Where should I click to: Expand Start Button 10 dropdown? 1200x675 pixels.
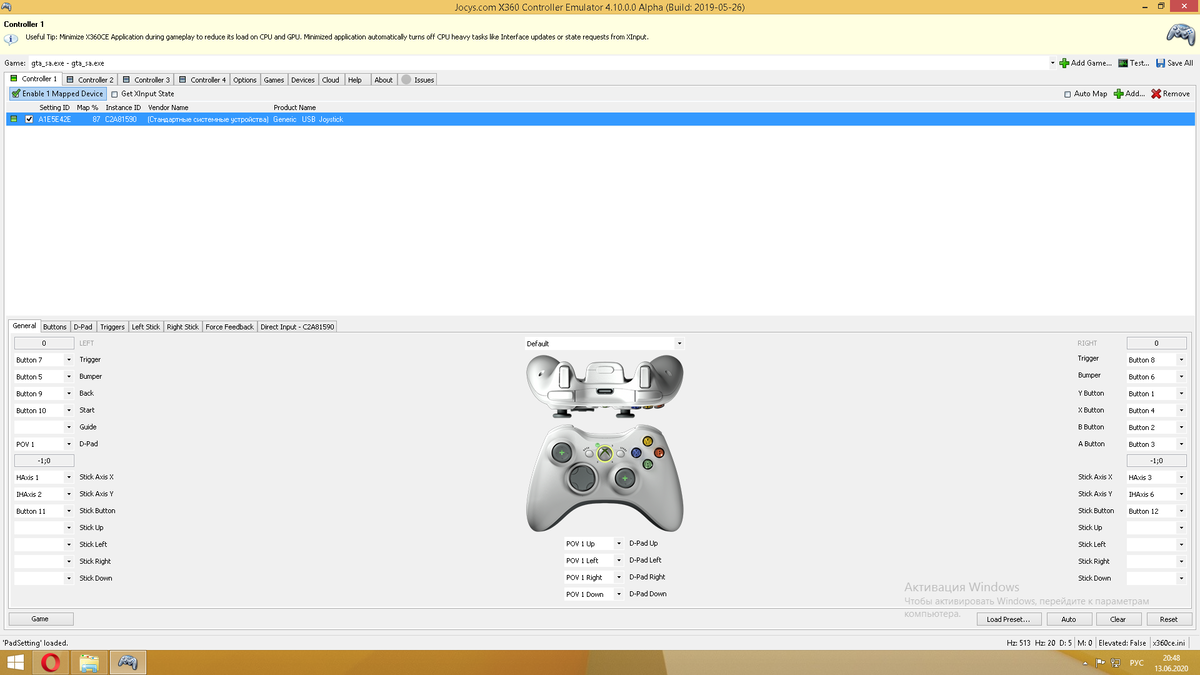[x=69, y=411]
